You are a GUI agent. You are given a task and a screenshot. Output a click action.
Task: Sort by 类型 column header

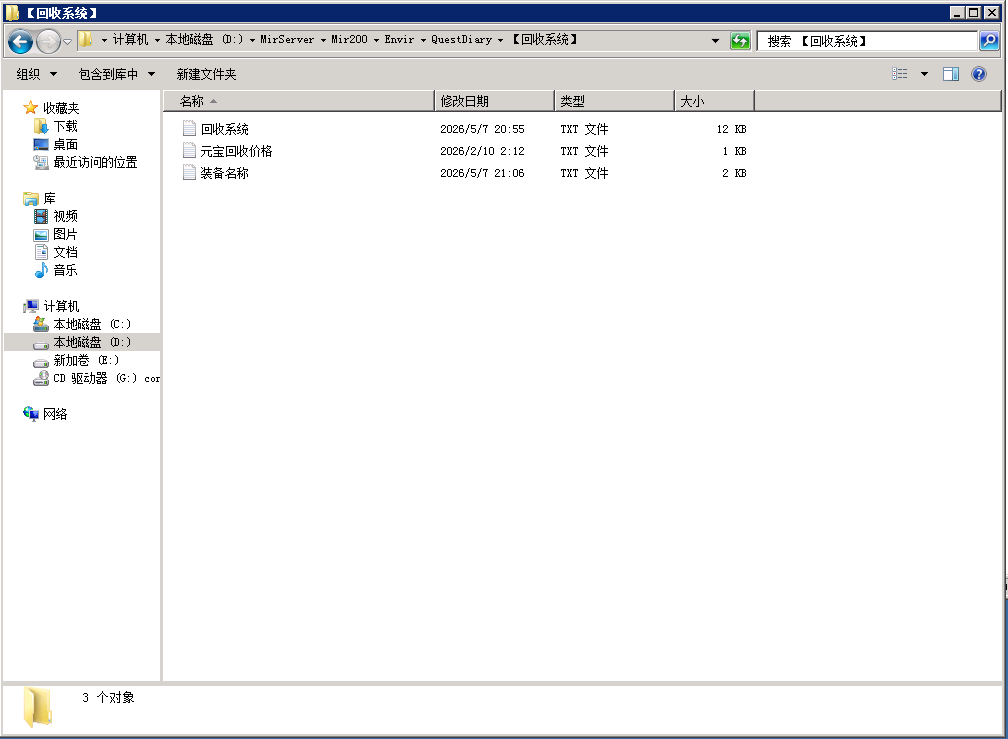coord(615,101)
